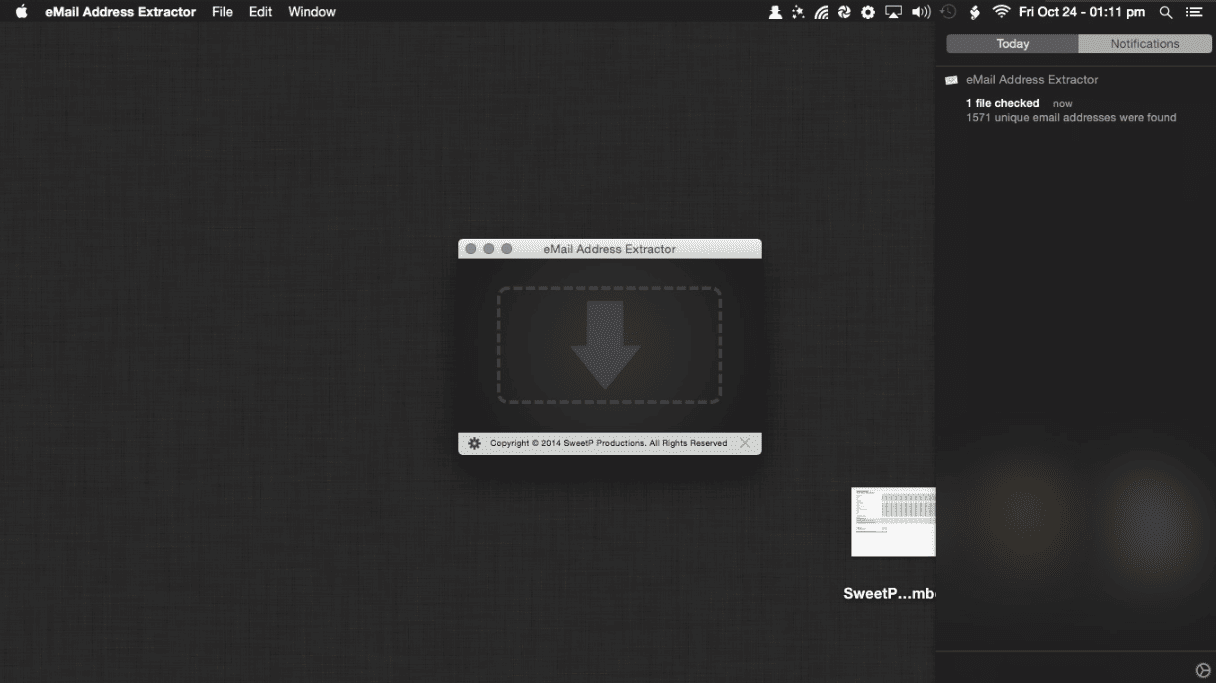Close the eMail Address Extractor window
The image size is (1216, 683).
point(471,249)
